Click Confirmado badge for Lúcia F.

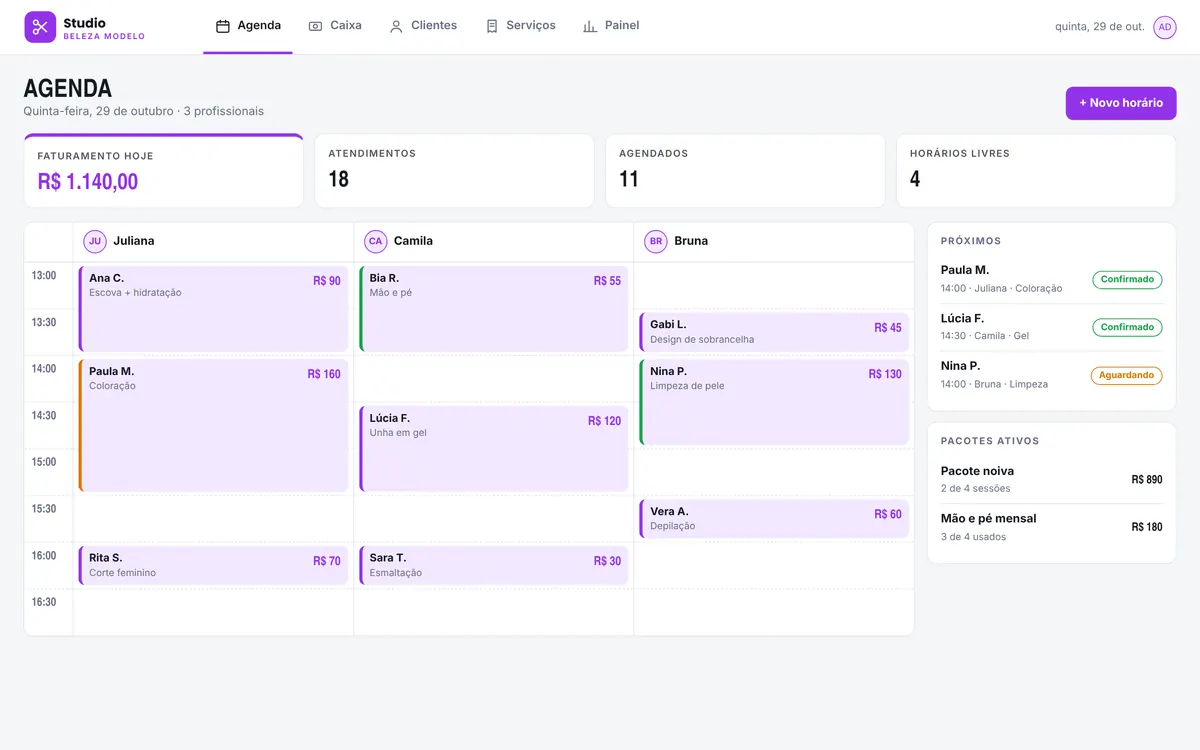[x=1127, y=327]
